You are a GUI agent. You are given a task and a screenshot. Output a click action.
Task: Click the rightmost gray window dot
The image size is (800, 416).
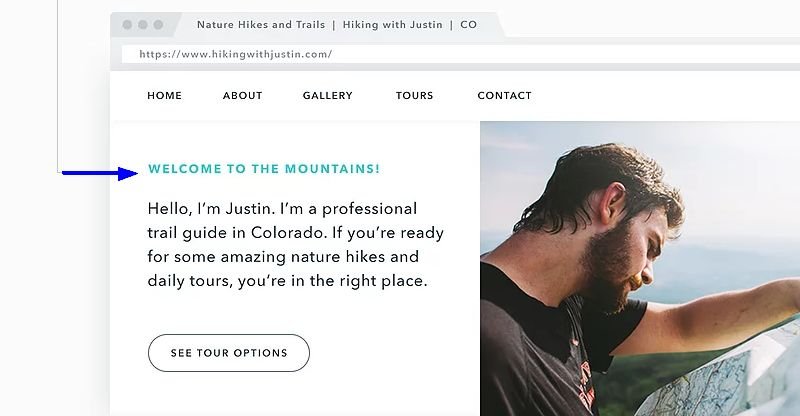(x=158, y=25)
